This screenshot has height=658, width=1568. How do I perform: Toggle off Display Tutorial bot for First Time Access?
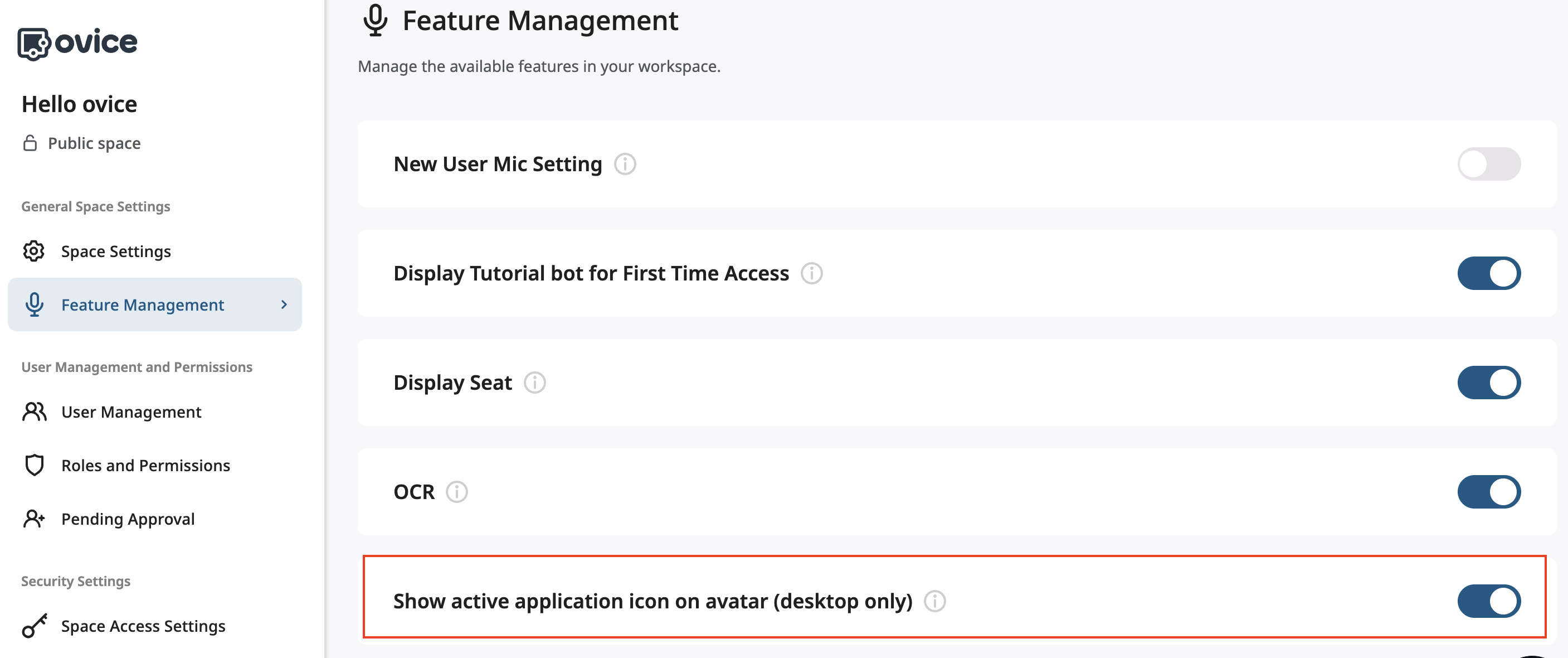(x=1489, y=274)
